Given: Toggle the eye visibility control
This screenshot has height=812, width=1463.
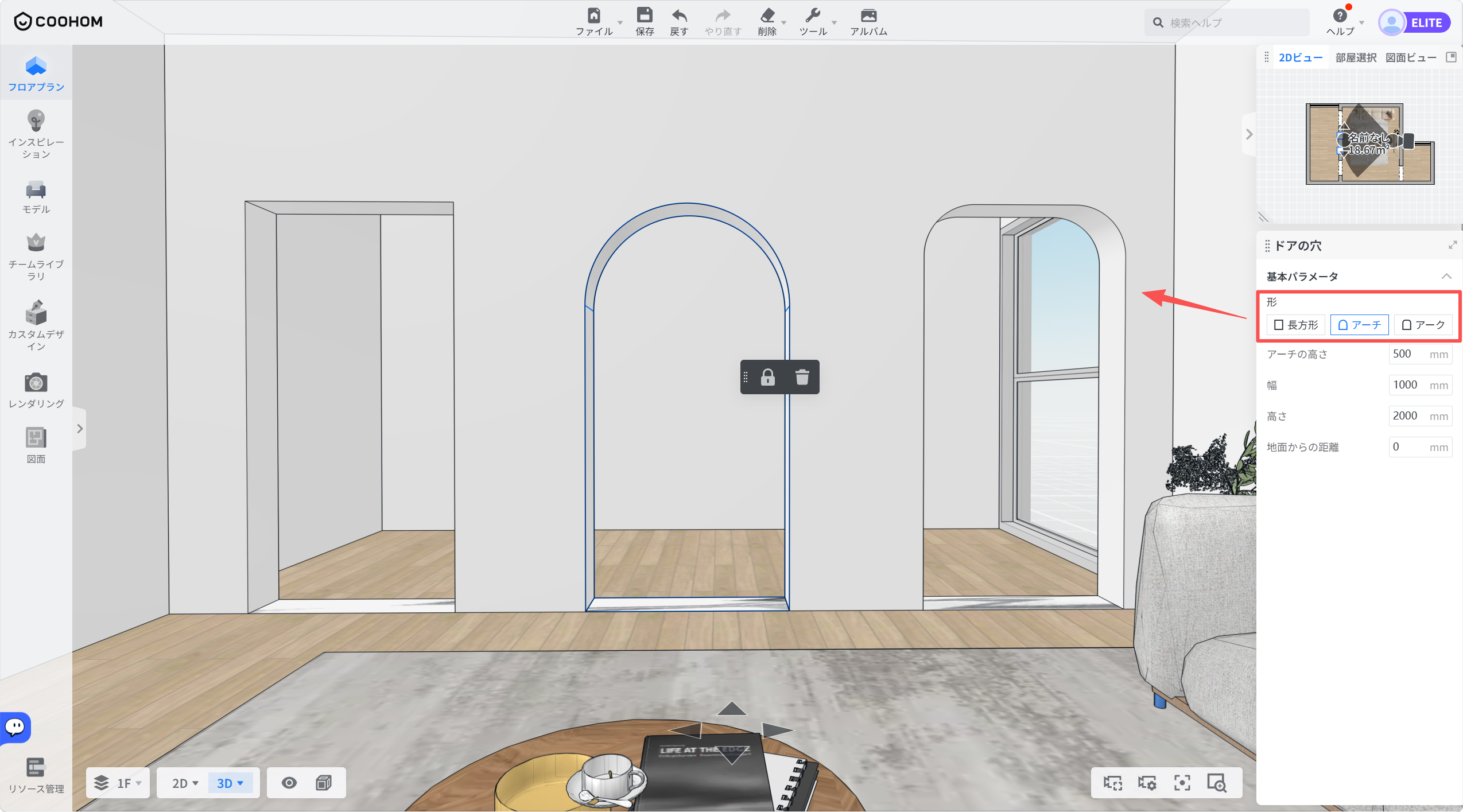Looking at the screenshot, I should (x=289, y=783).
